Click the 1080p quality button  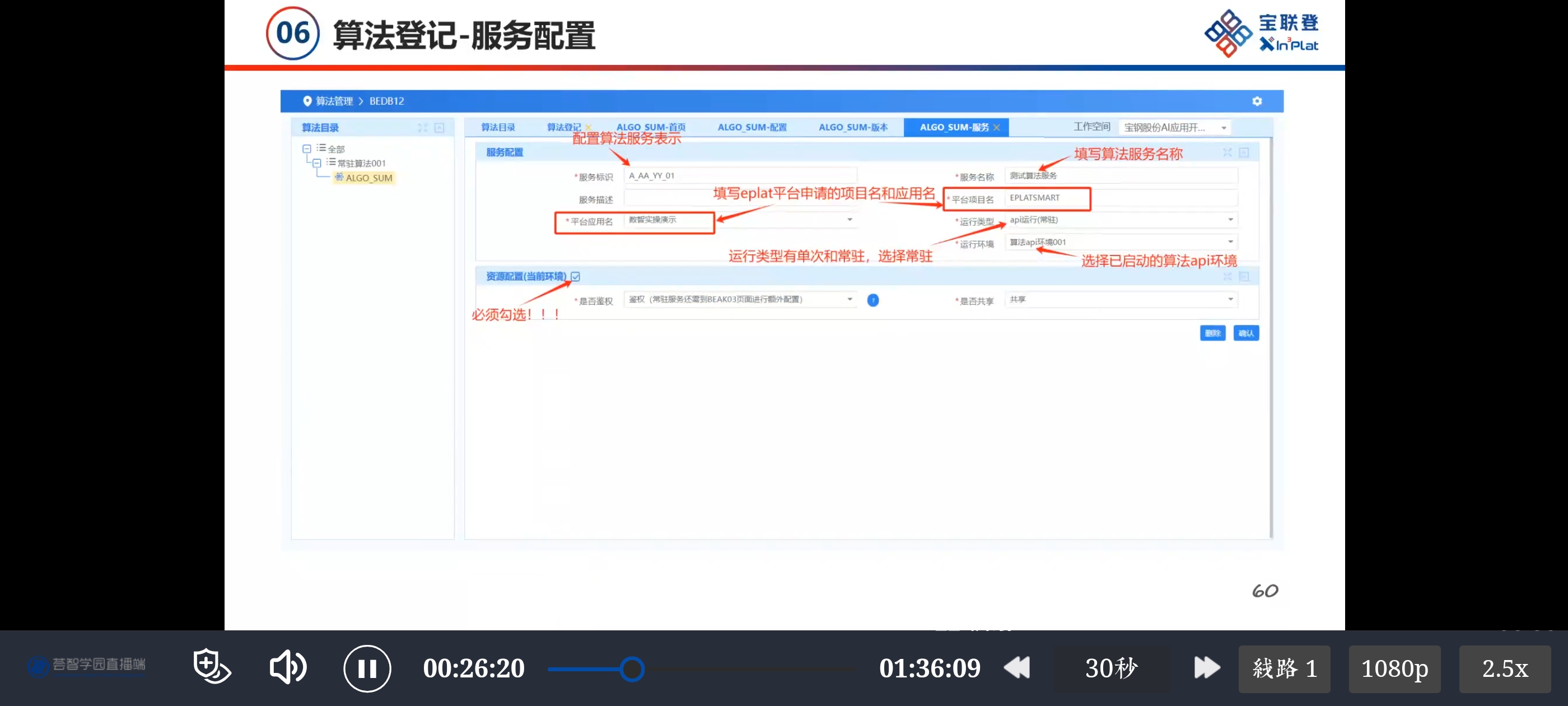tap(1394, 669)
